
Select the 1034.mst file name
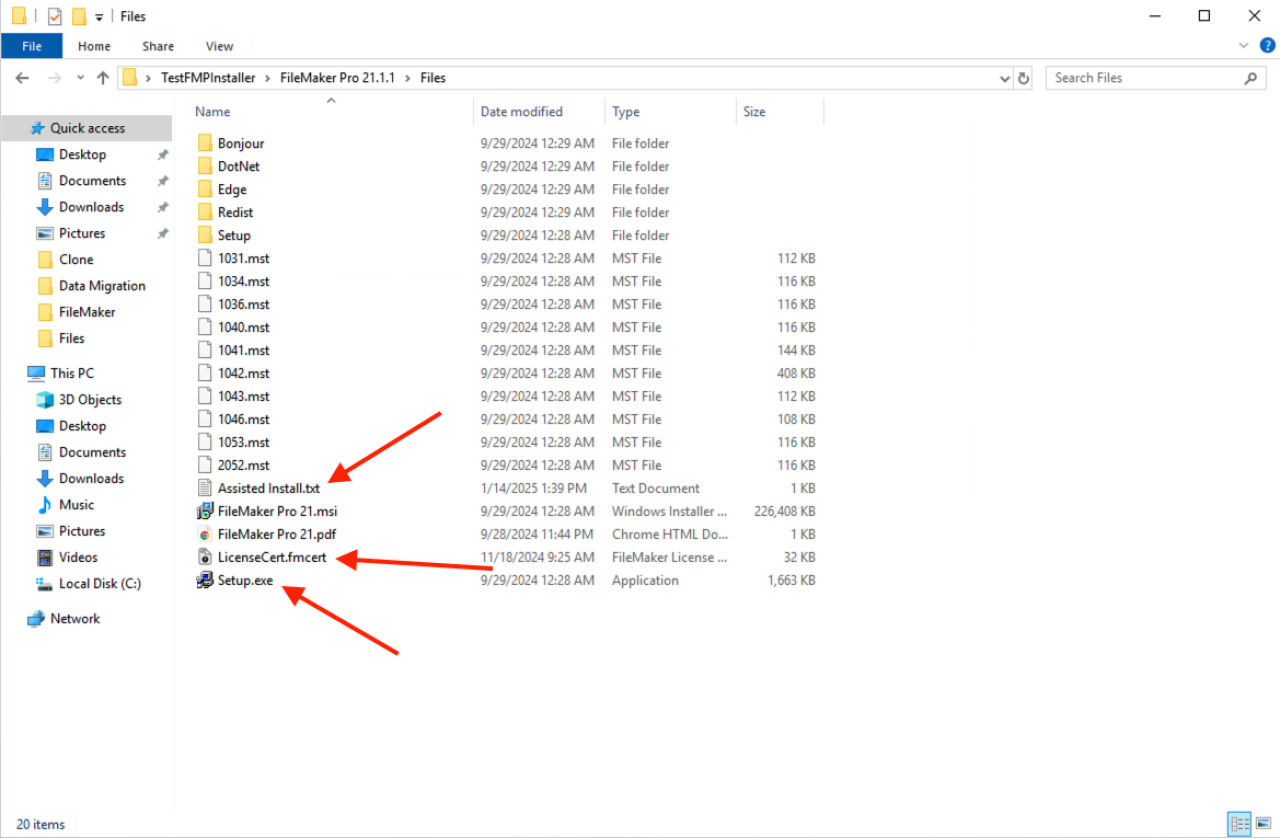(x=243, y=281)
